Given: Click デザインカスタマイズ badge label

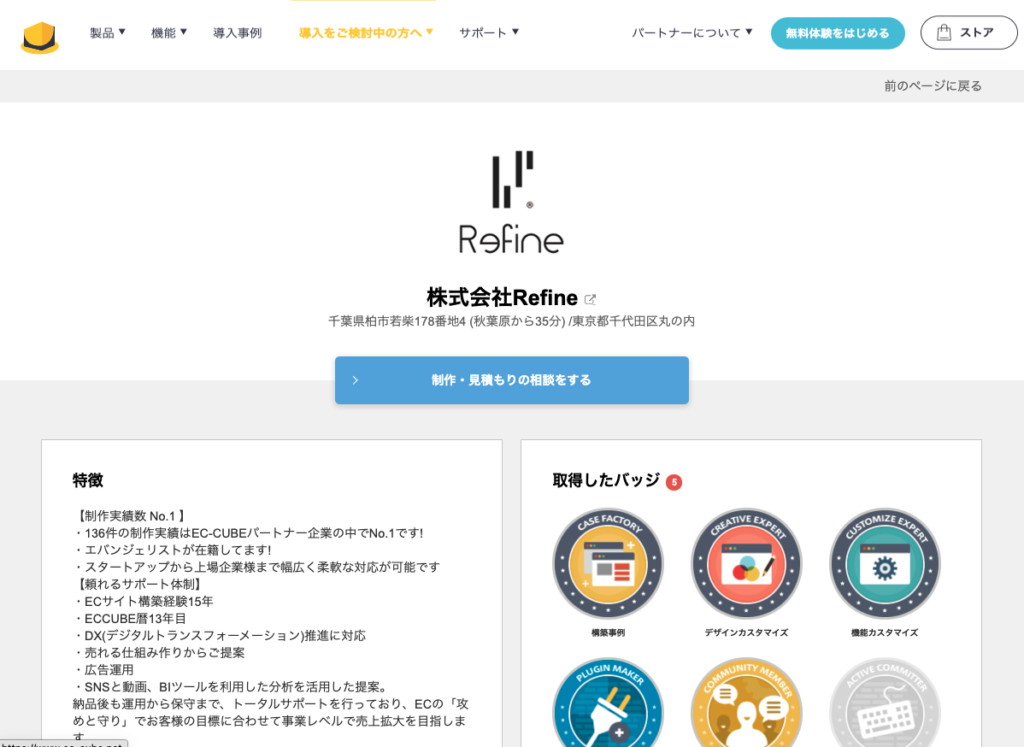Looking at the screenshot, I should [746, 633].
